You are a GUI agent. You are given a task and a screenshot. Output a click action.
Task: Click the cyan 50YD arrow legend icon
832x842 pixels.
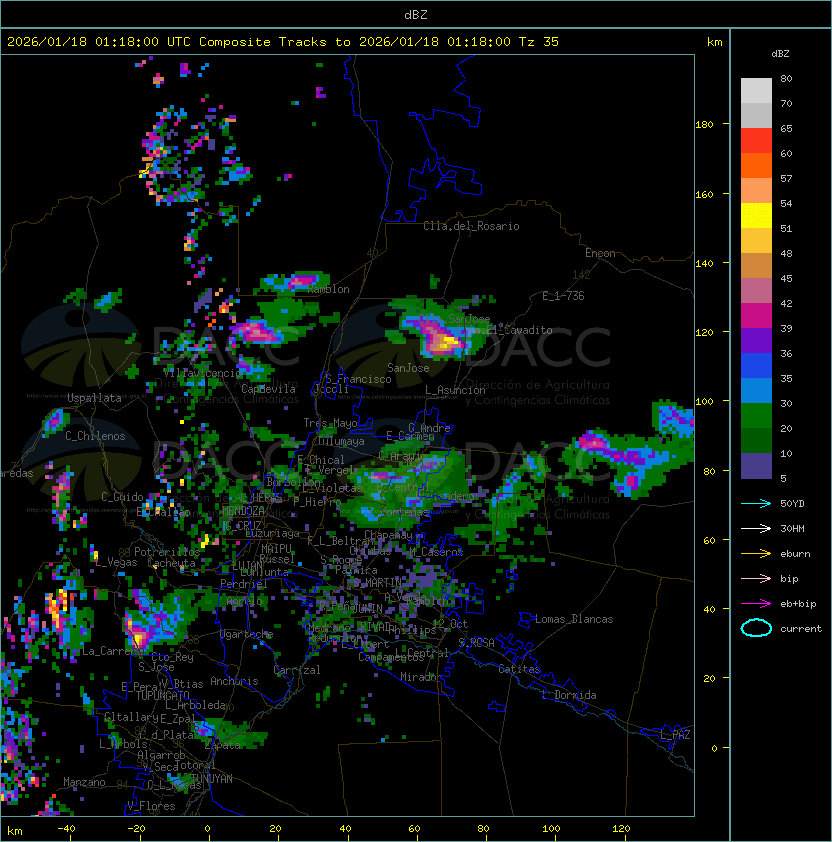(756, 504)
